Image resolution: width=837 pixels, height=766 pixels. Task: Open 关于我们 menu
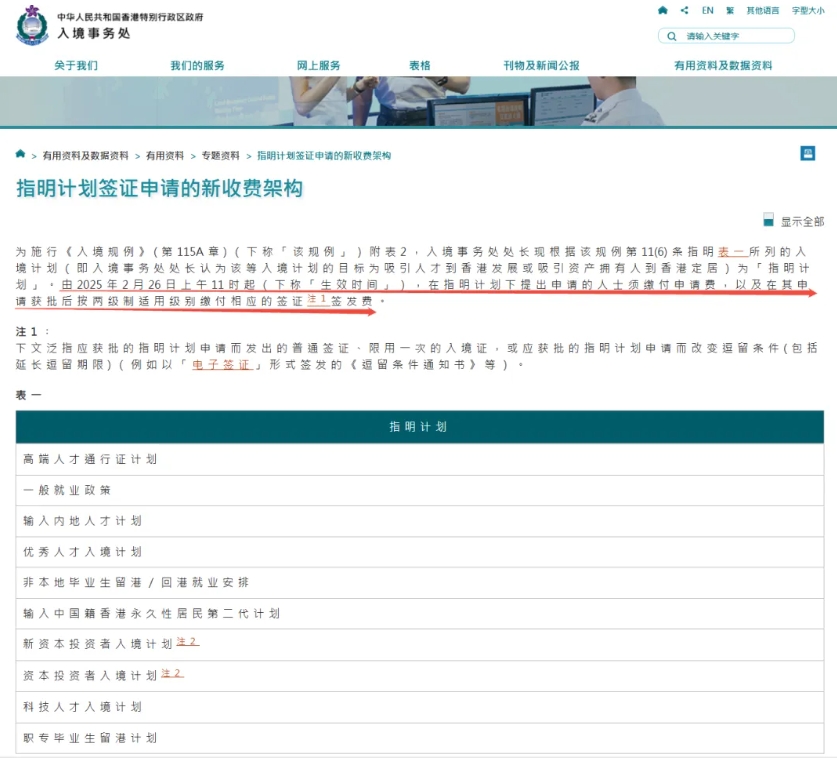click(x=76, y=65)
